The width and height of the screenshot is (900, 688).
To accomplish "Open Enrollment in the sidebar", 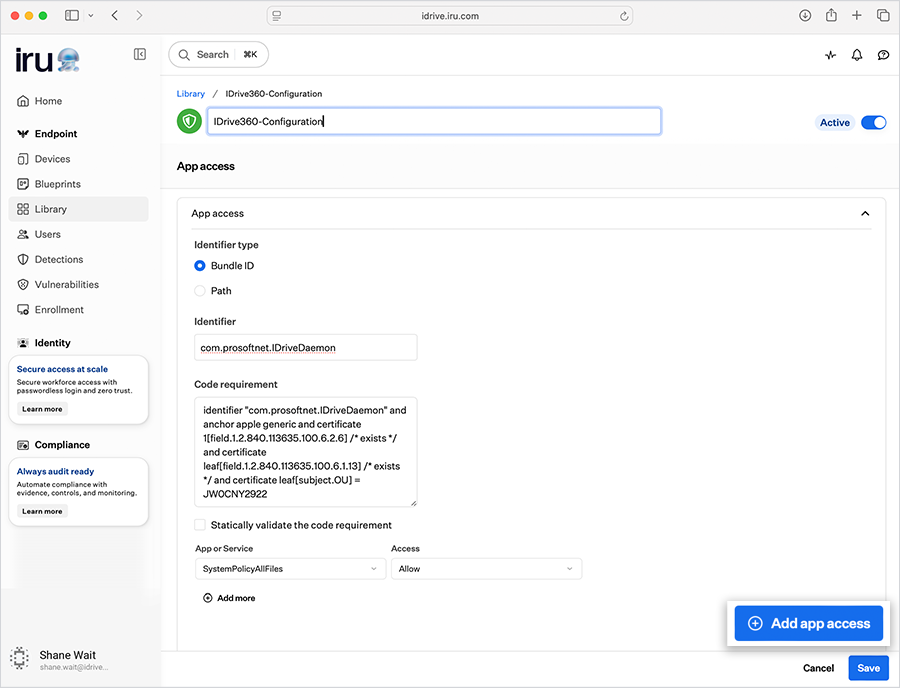I will [x=79, y=310].
